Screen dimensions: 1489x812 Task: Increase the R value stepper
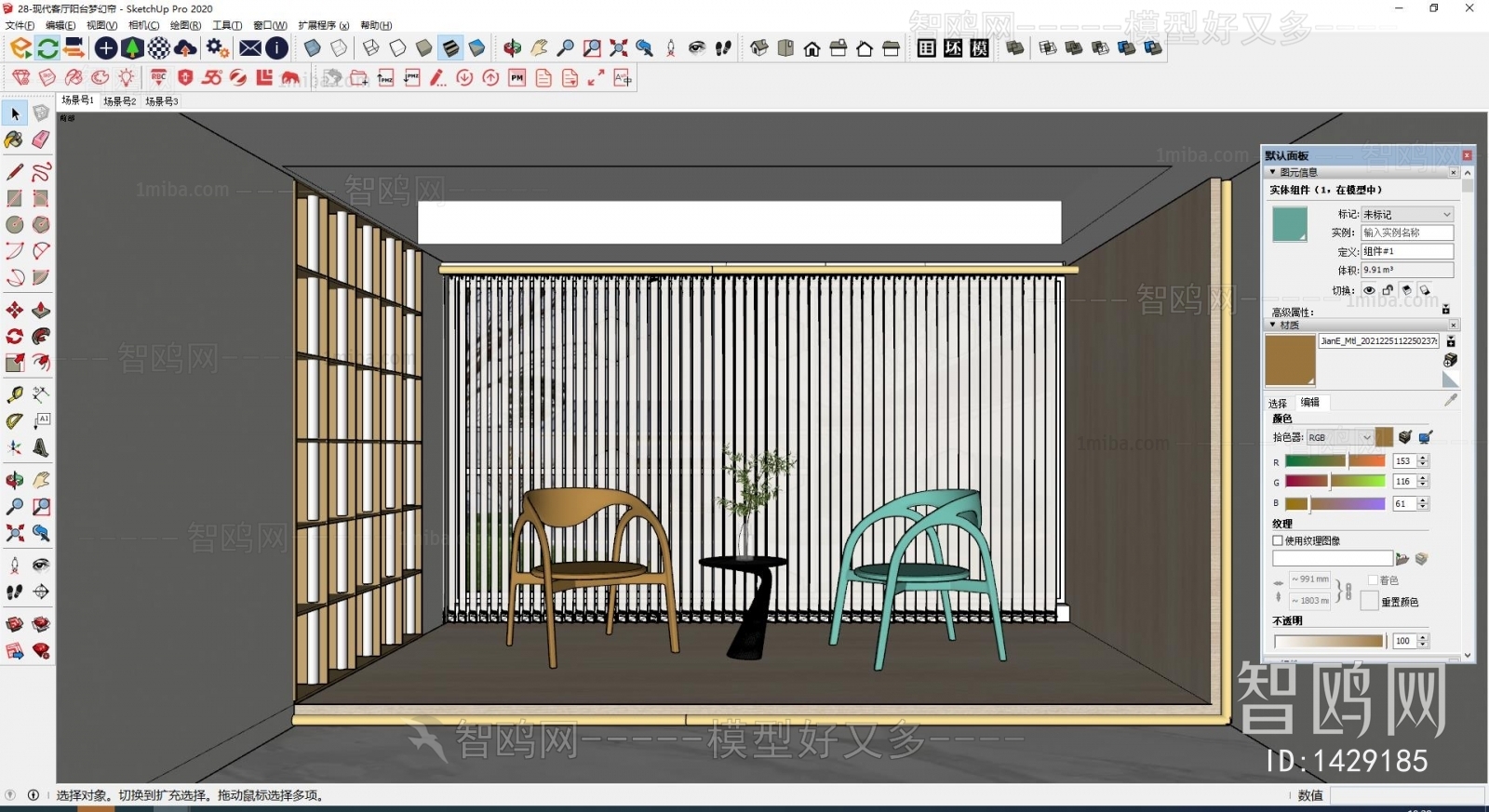1423,458
